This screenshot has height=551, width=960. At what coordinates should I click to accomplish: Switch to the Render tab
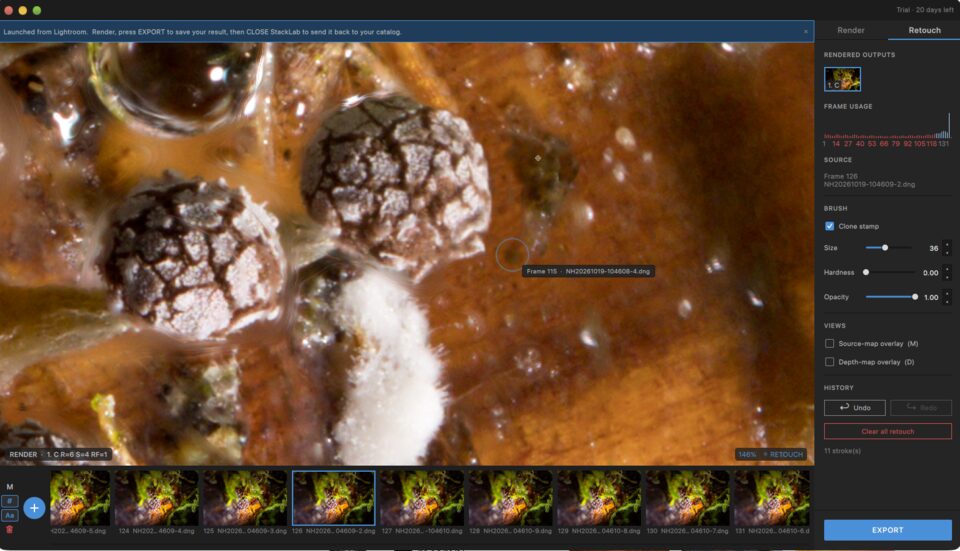click(850, 30)
